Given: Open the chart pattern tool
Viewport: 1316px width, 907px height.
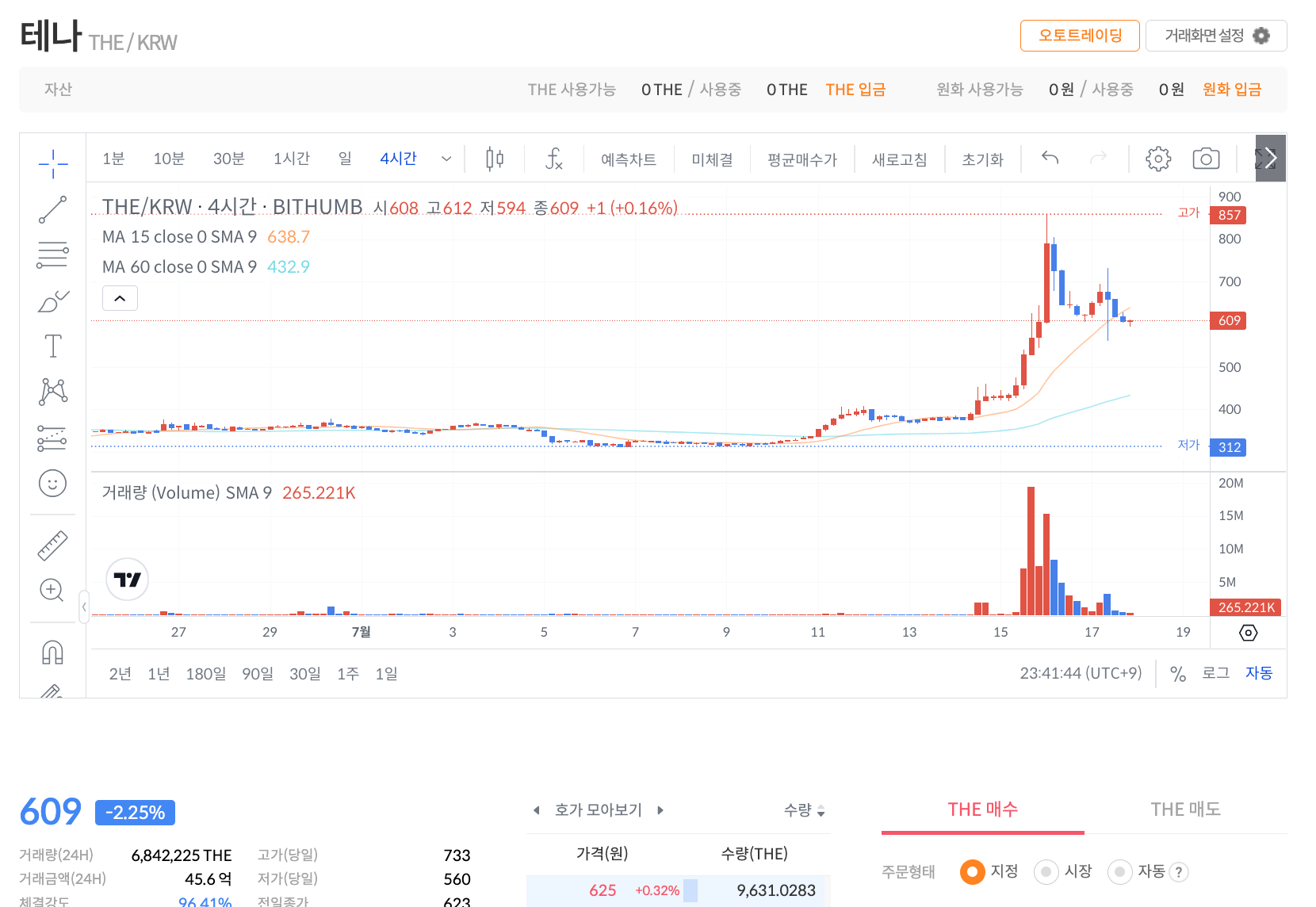Looking at the screenshot, I should click(53, 392).
